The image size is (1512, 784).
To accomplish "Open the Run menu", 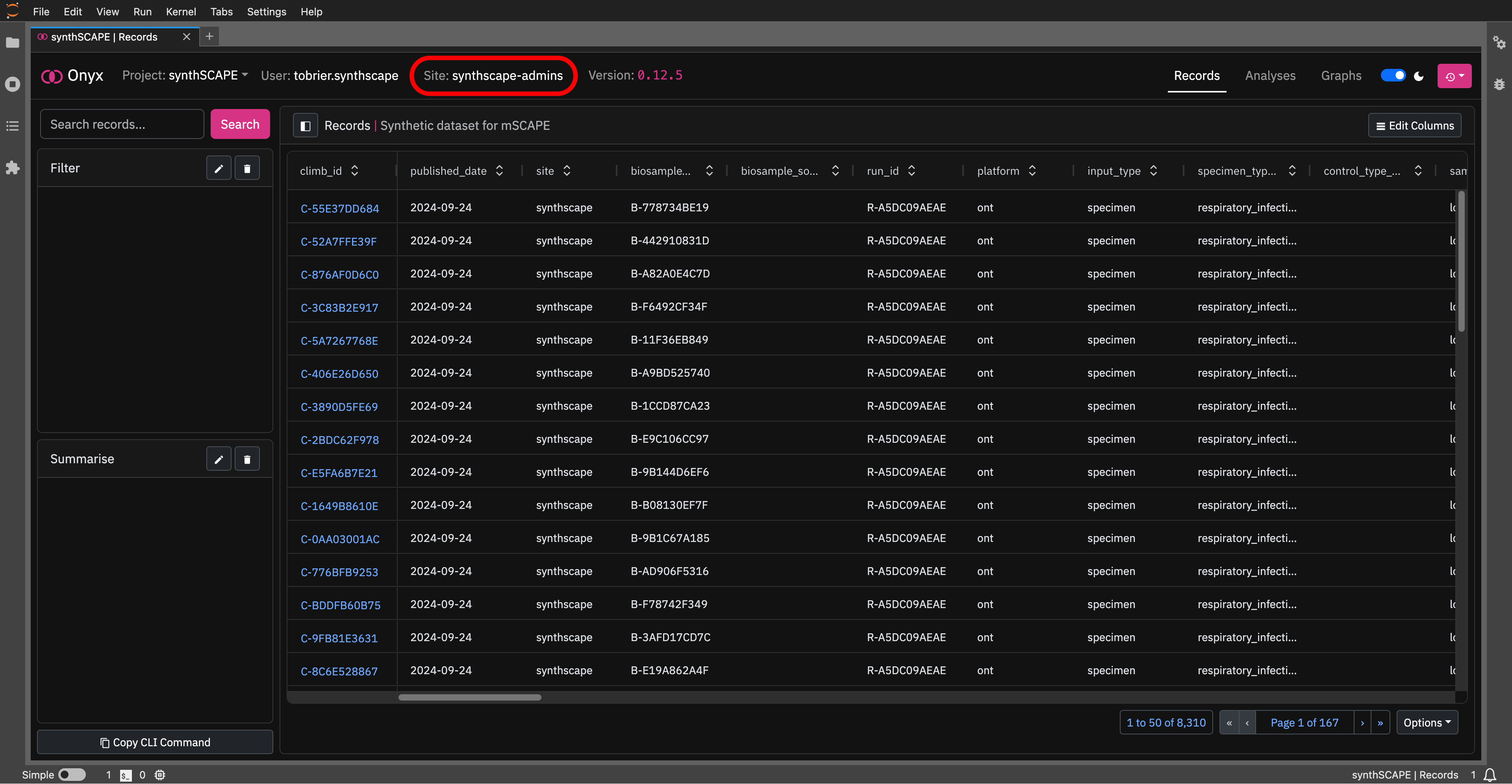I will [142, 11].
